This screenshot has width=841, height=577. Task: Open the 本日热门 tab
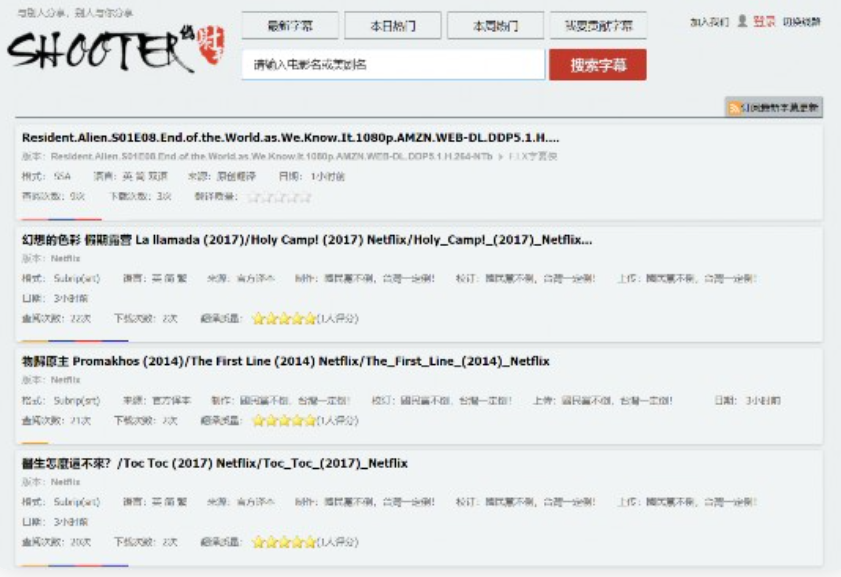(393, 26)
